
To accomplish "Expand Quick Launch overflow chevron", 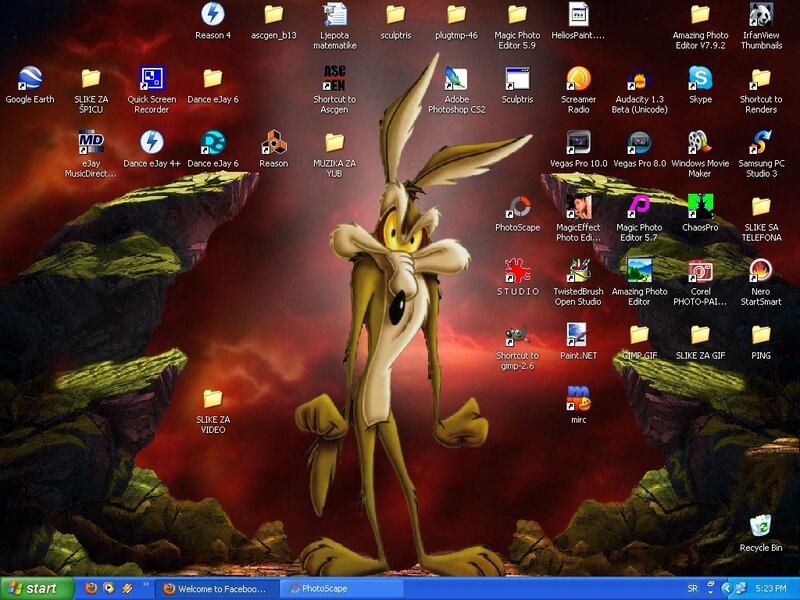I will 145,584.
